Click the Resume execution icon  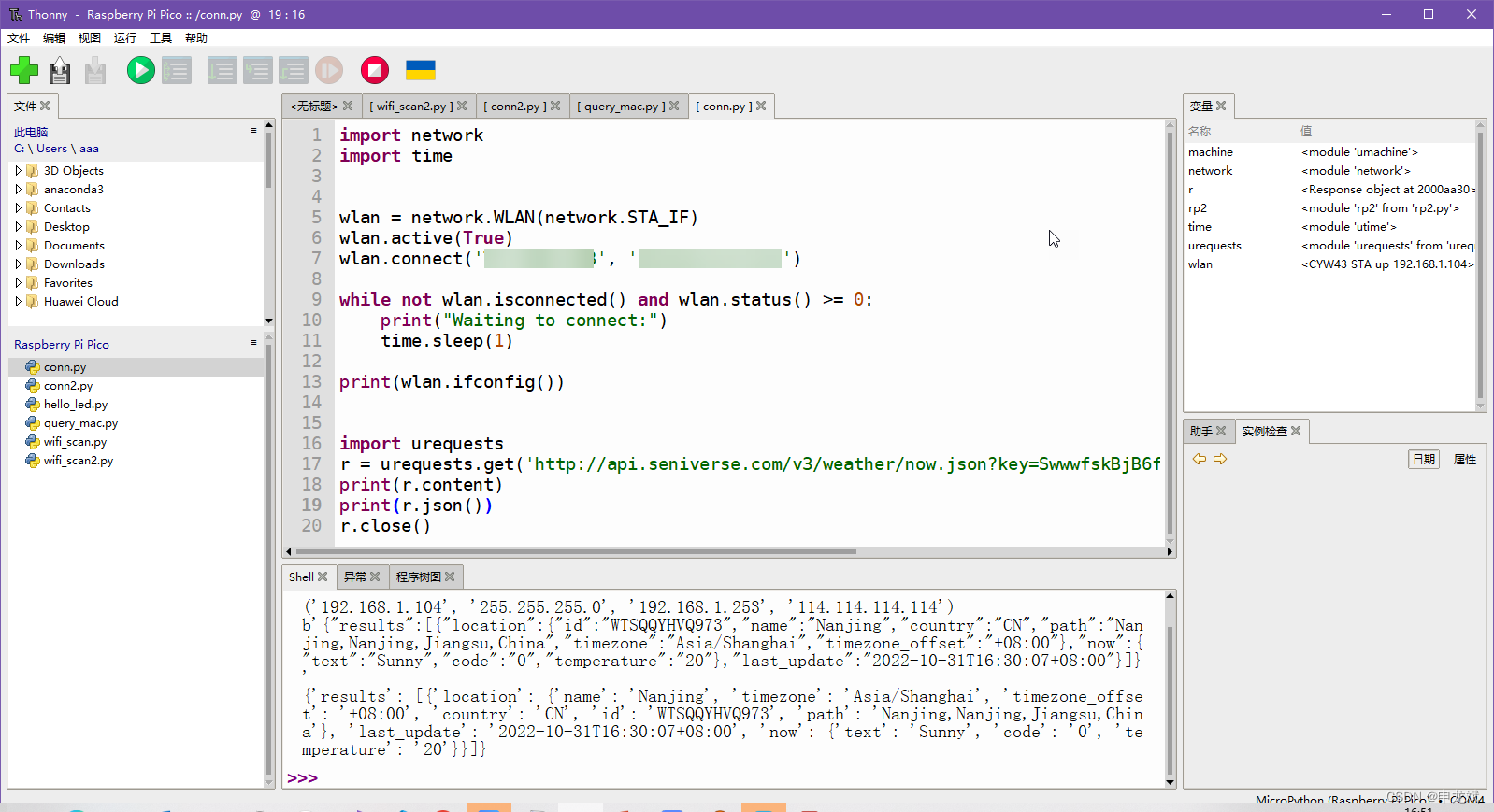point(329,70)
